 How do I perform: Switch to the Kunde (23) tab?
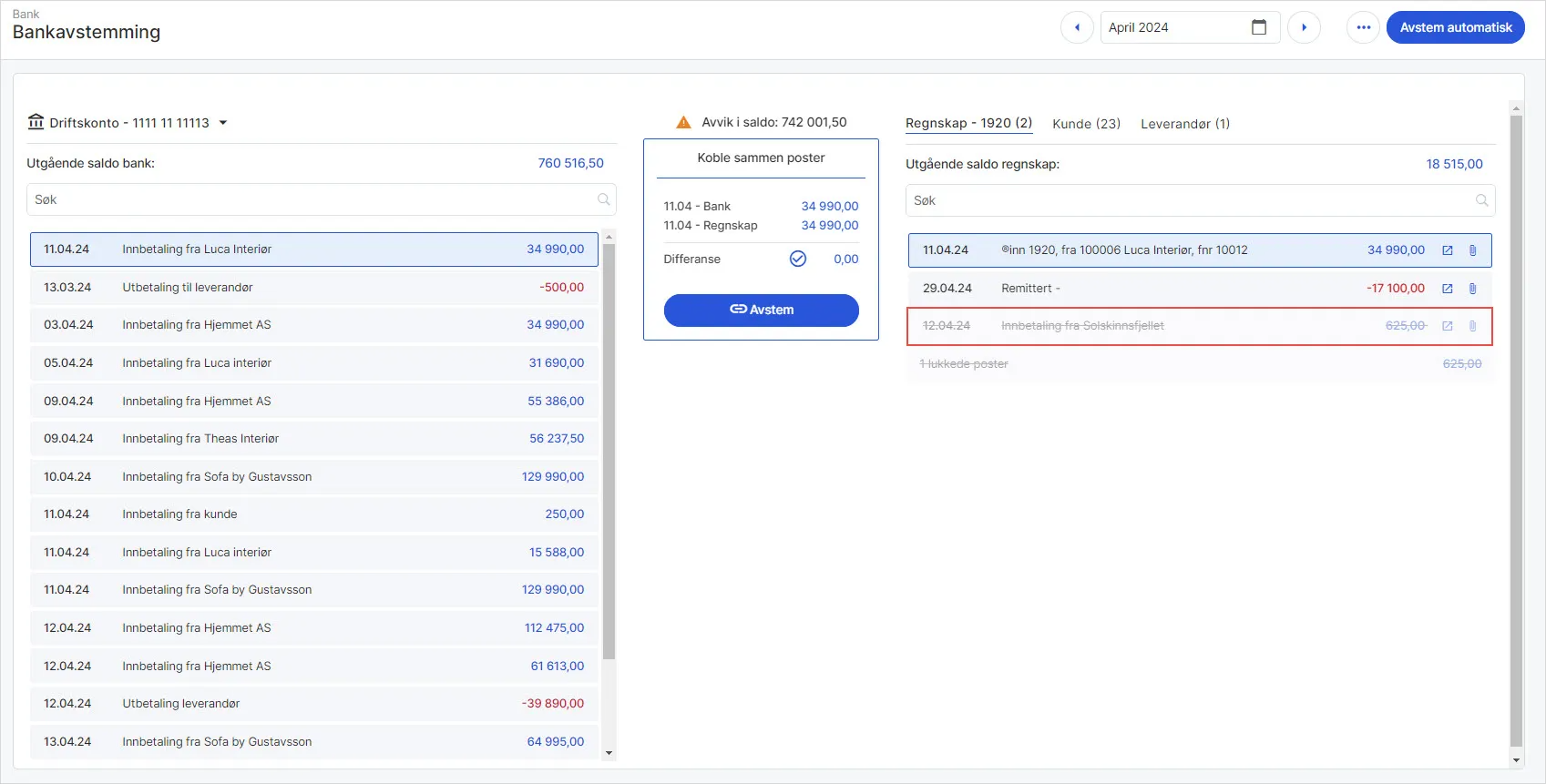pyautogui.click(x=1086, y=124)
